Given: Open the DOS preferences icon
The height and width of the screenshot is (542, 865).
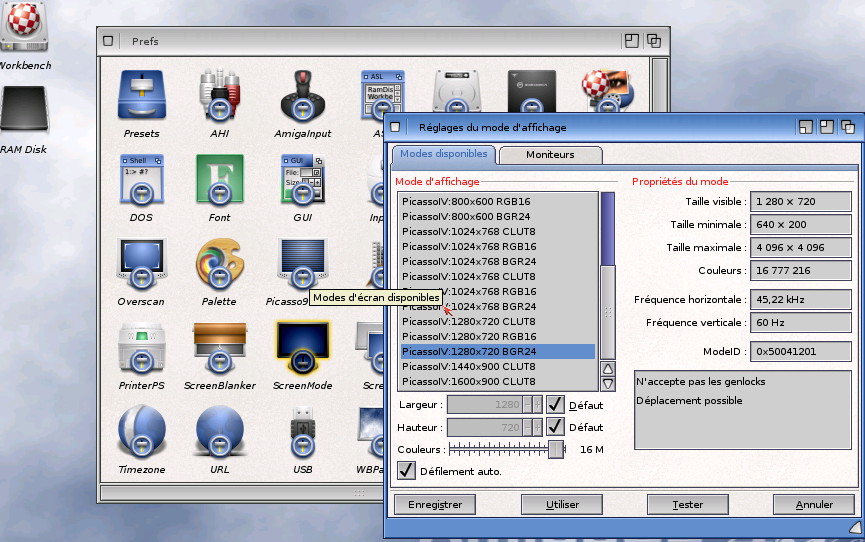Looking at the screenshot, I should pos(142,179).
